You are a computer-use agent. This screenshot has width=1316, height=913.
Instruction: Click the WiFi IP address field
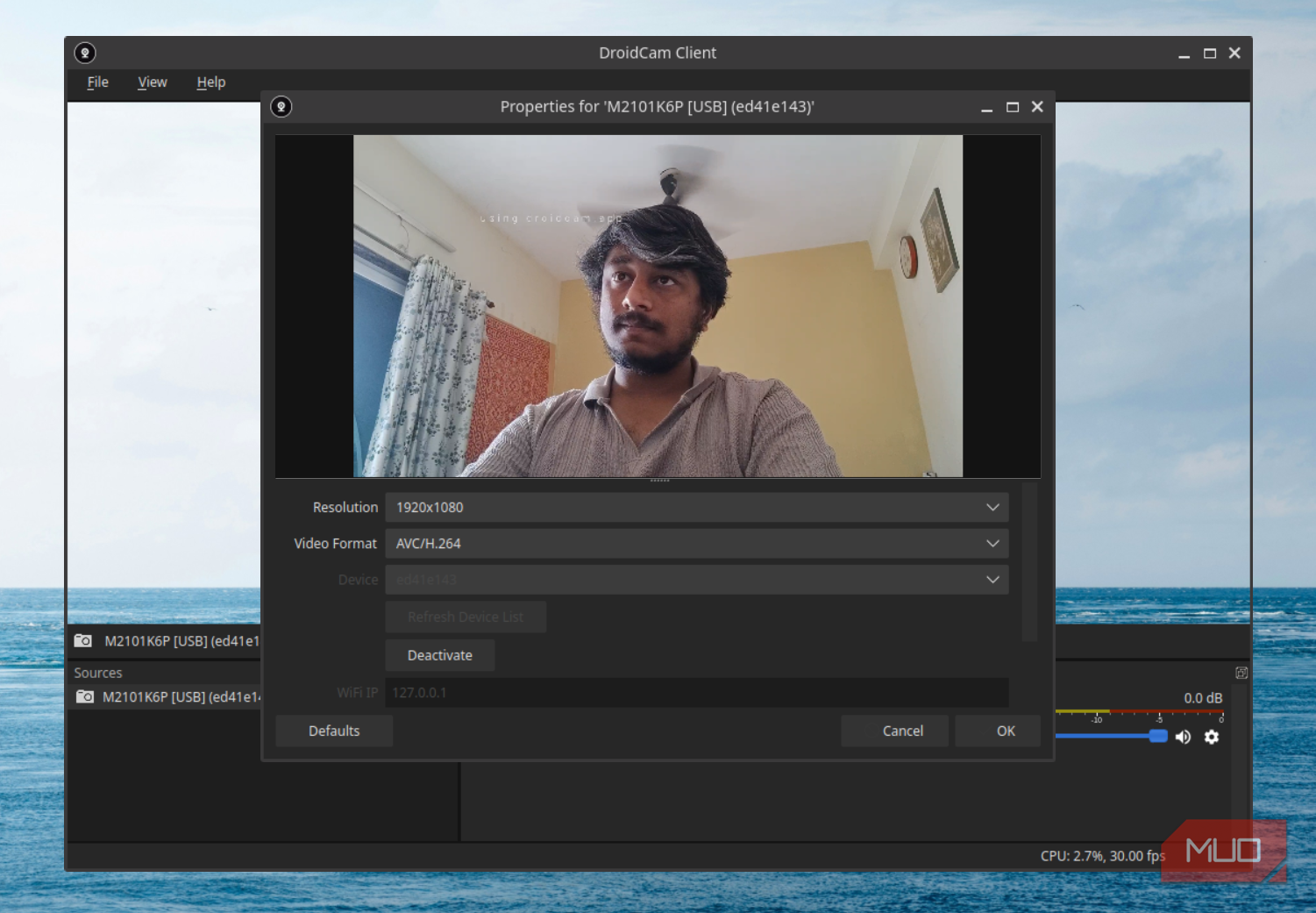[x=696, y=693]
